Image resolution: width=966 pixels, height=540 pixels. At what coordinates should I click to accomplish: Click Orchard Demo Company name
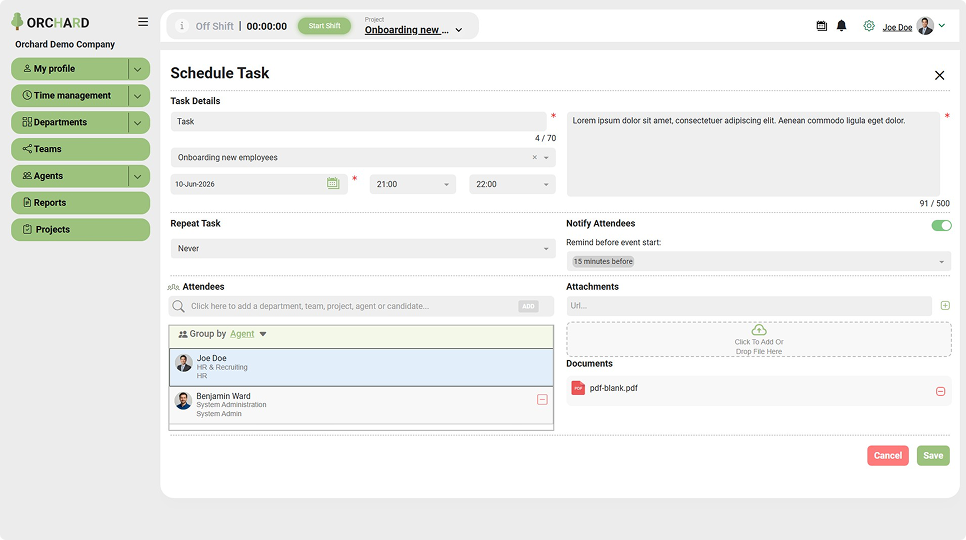click(65, 44)
